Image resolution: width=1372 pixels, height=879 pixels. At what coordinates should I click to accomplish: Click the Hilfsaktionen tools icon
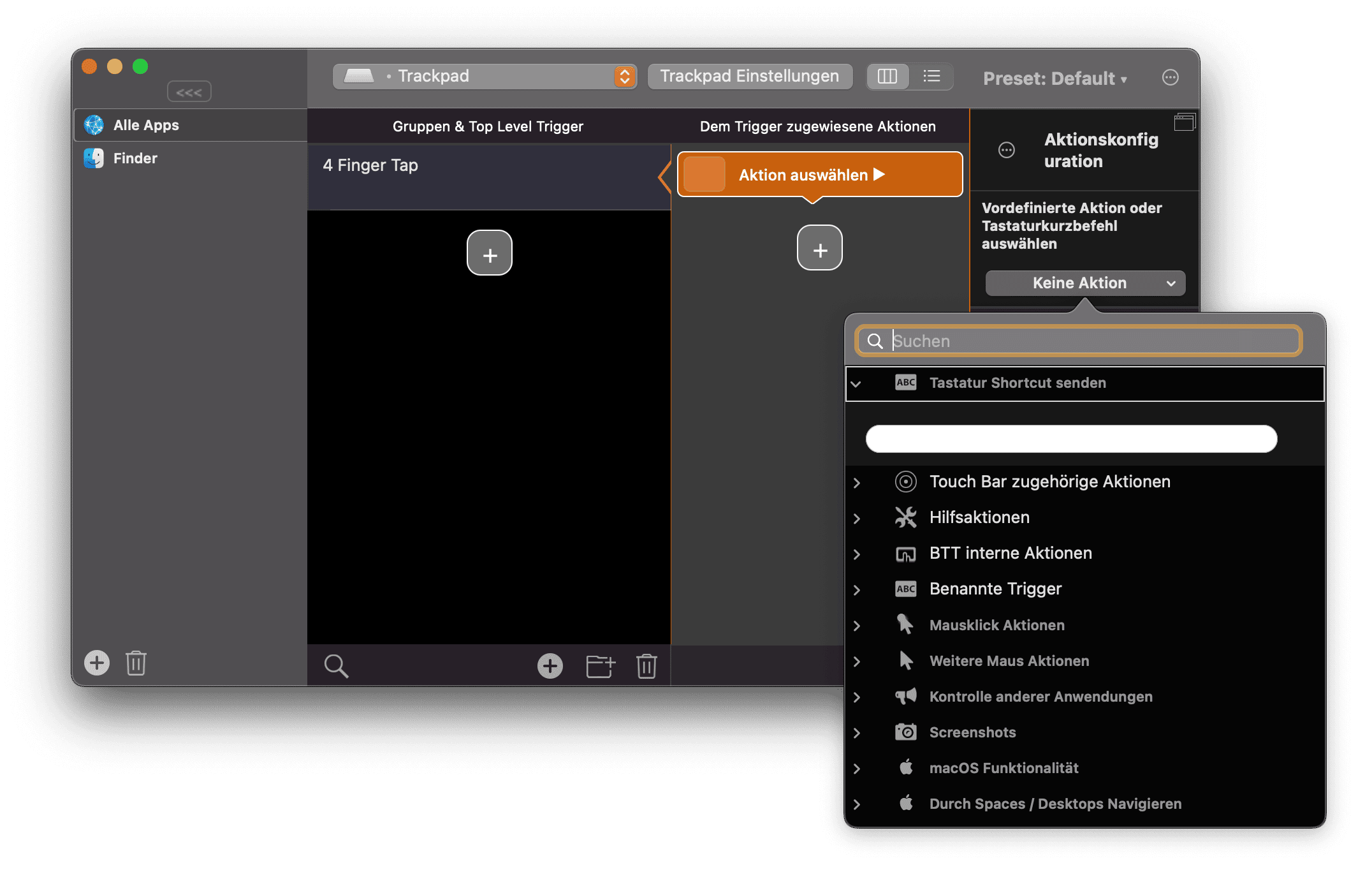pos(906,517)
